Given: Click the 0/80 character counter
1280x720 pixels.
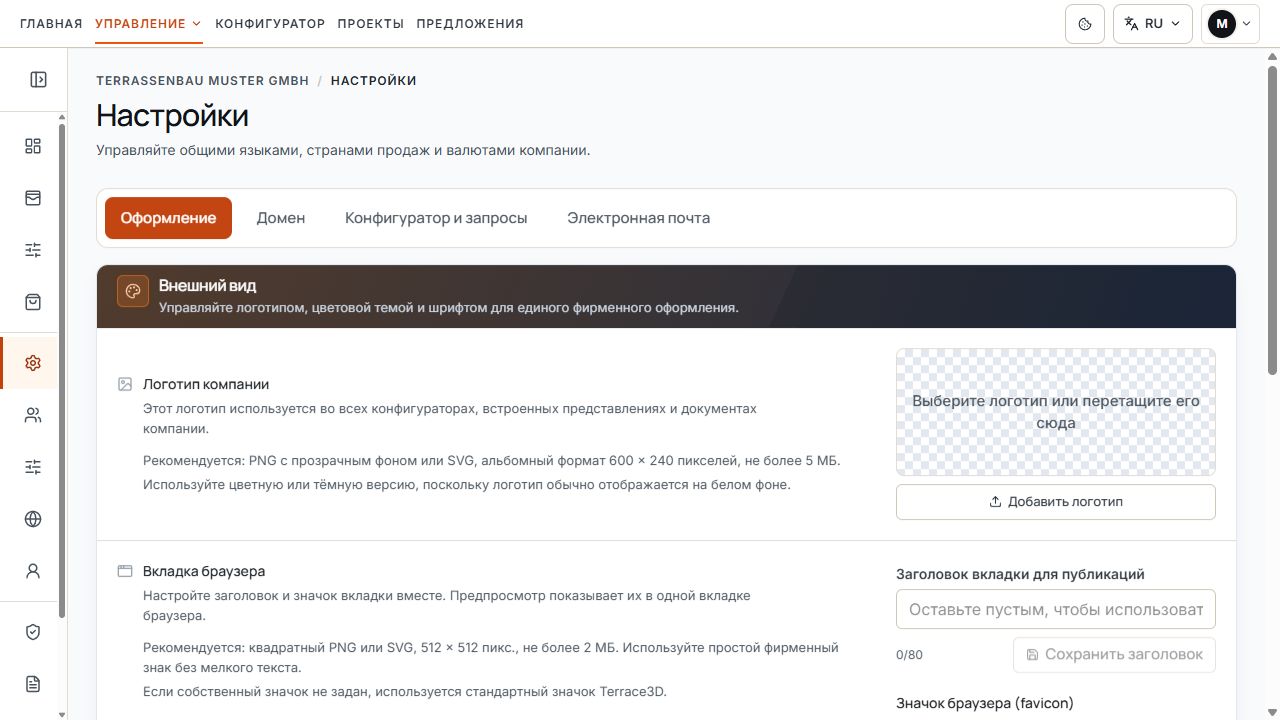Looking at the screenshot, I should (x=910, y=655).
